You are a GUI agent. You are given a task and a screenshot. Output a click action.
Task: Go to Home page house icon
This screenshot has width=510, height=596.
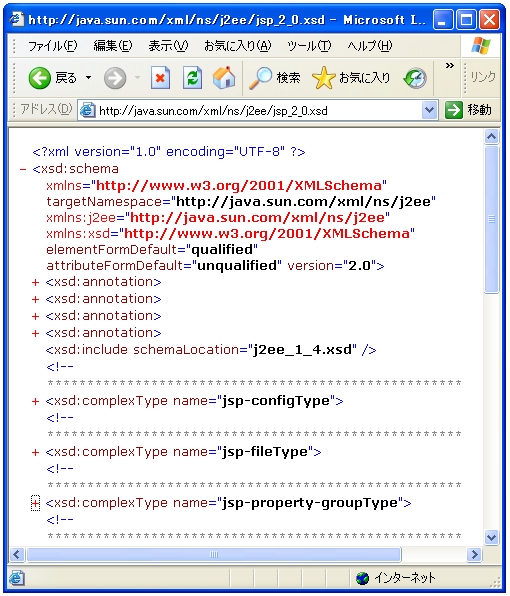pyautogui.click(x=224, y=78)
